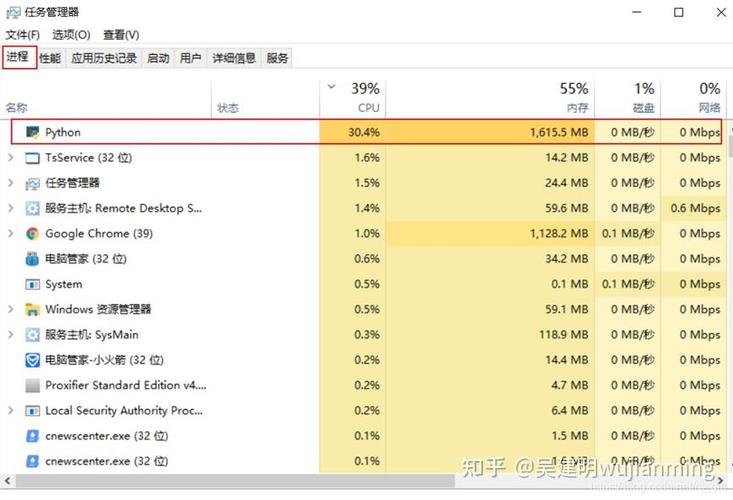Expand the 任务管理器 process group
733x500 pixels.
(10, 183)
